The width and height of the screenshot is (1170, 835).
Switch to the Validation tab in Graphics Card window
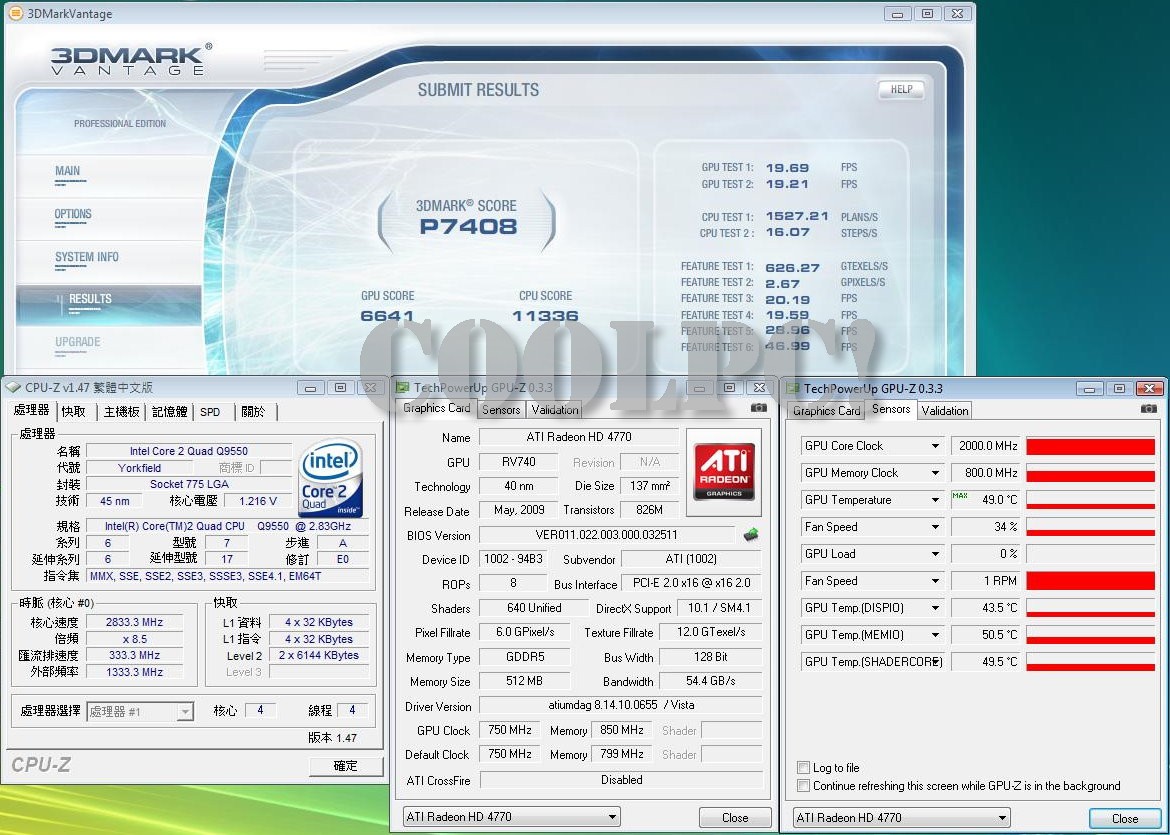click(554, 410)
